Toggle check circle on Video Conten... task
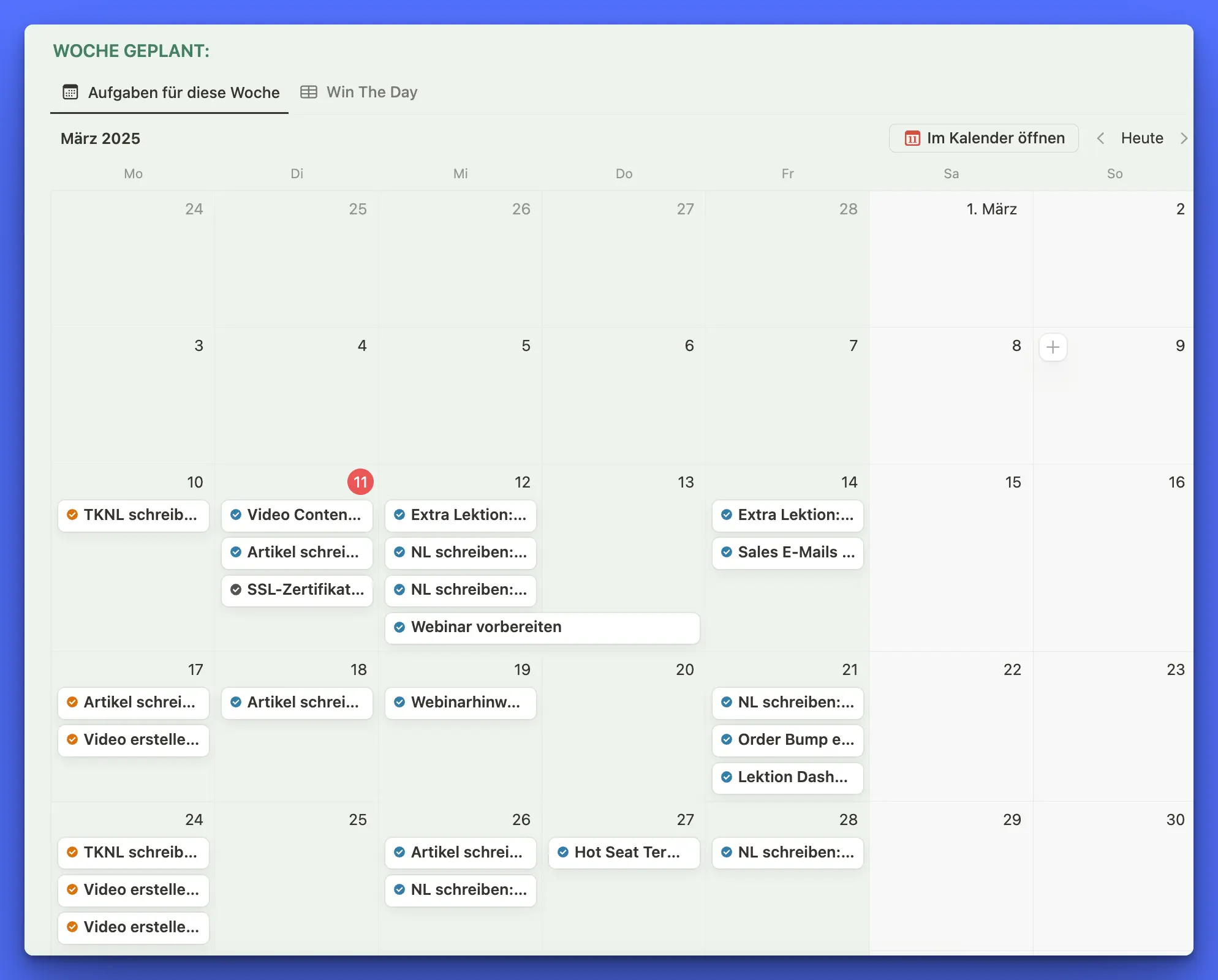1218x980 pixels. (x=236, y=515)
